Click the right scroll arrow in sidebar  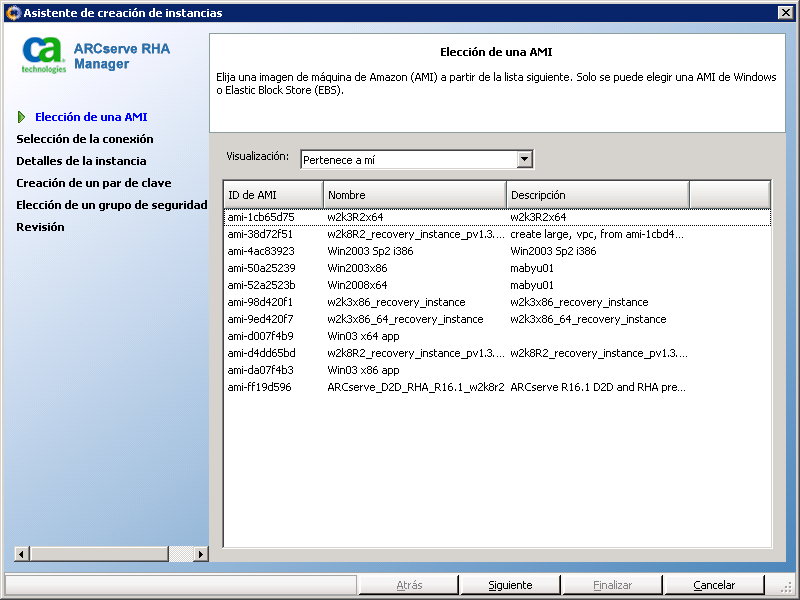[x=200, y=554]
